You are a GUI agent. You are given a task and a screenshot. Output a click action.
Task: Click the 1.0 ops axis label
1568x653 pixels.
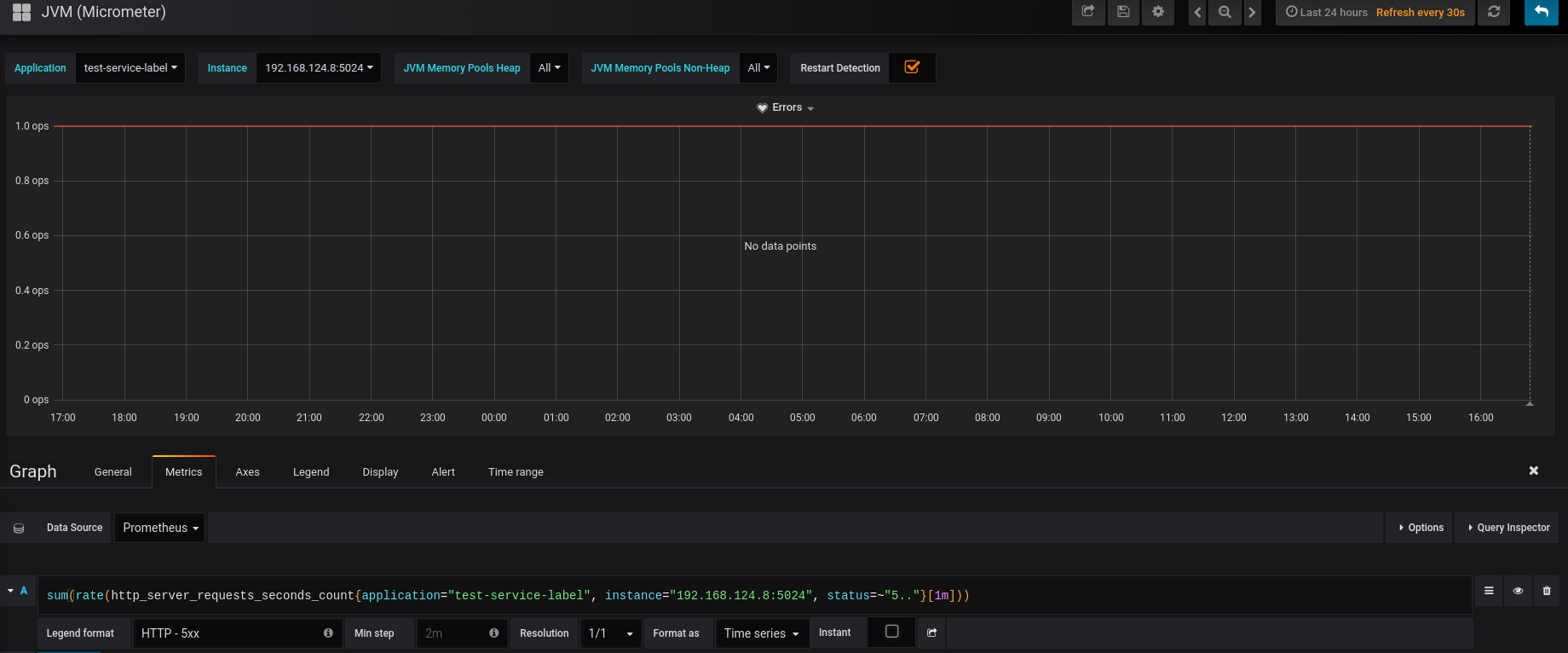32,126
